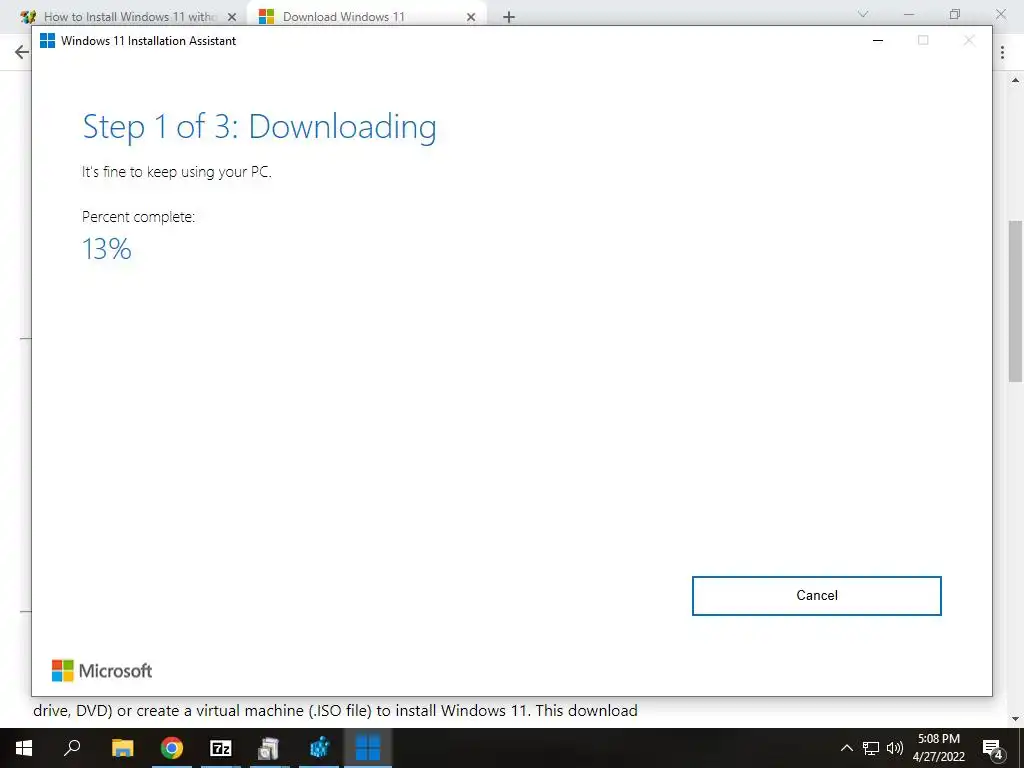Open Chrome three-dot menu
Image resolution: width=1024 pixels, height=768 pixels.
click(x=1002, y=53)
